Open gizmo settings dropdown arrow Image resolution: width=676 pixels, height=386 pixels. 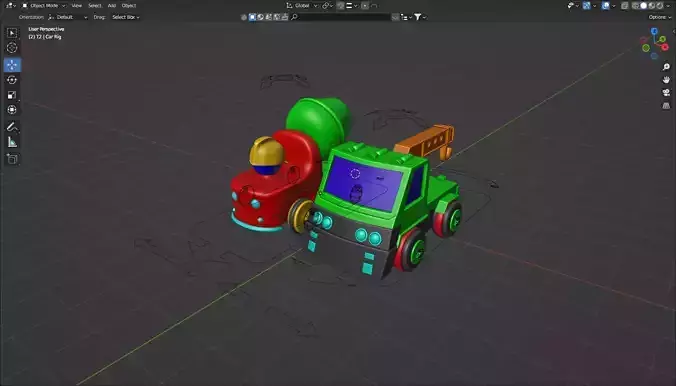pos(595,6)
